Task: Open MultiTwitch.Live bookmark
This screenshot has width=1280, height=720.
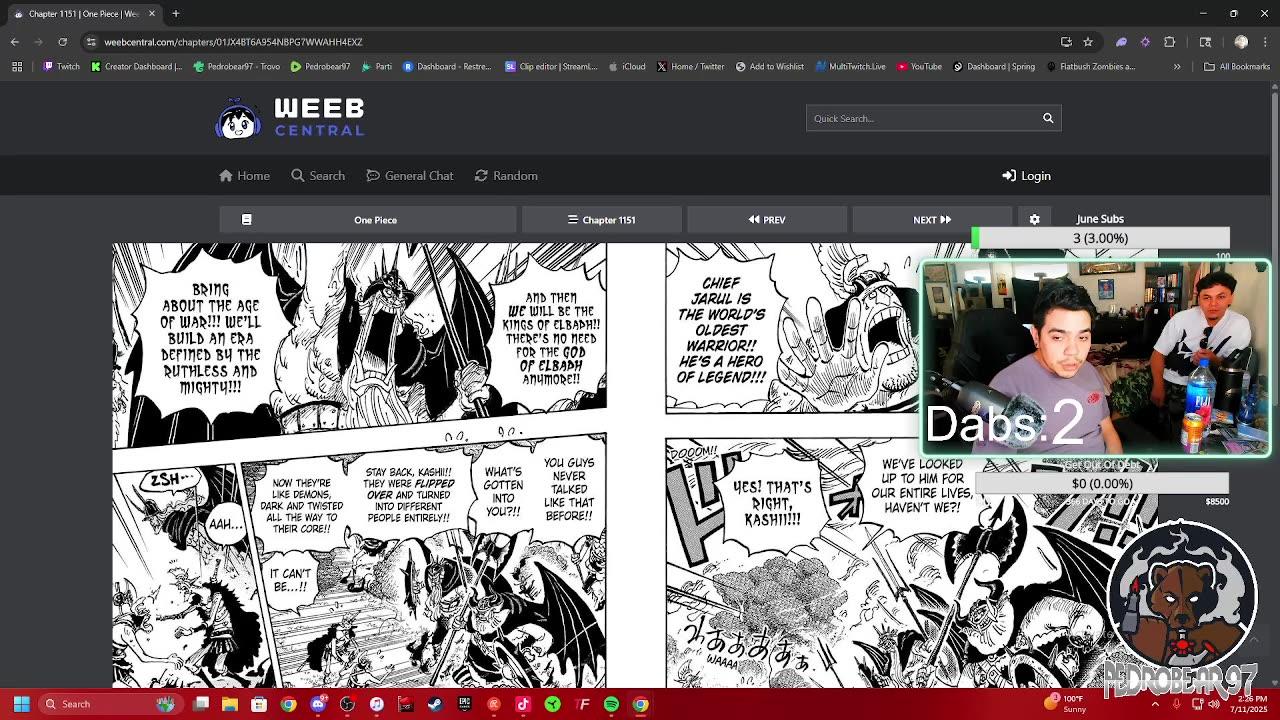Action: click(x=850, y=67)
